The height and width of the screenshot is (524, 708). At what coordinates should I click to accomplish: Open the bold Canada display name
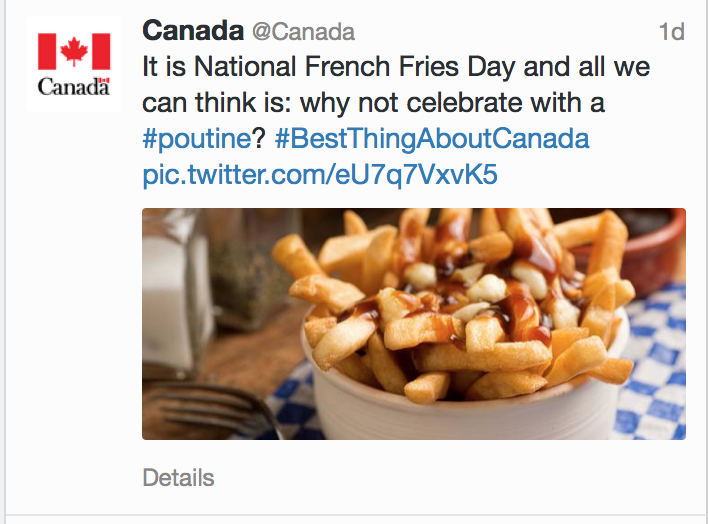point(192,32)
